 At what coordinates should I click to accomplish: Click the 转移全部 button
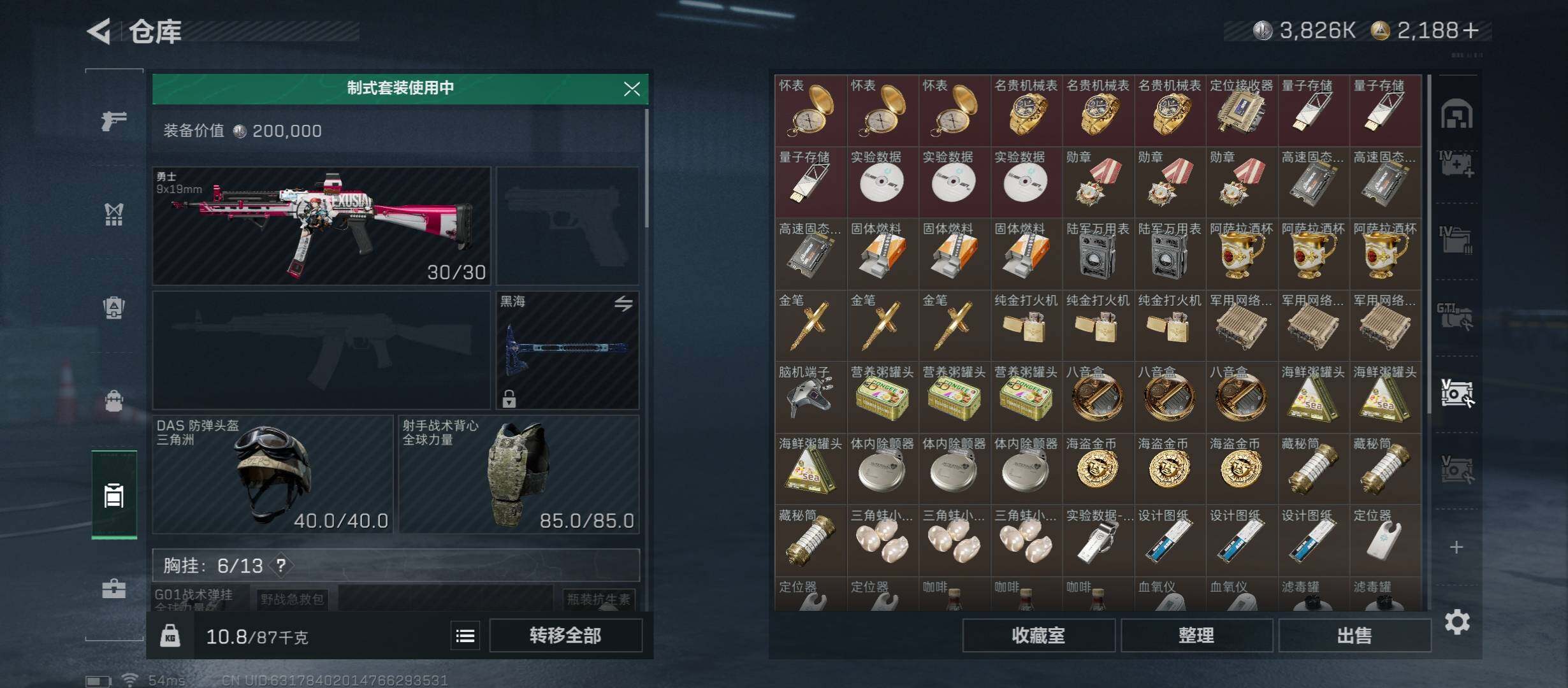565,635
